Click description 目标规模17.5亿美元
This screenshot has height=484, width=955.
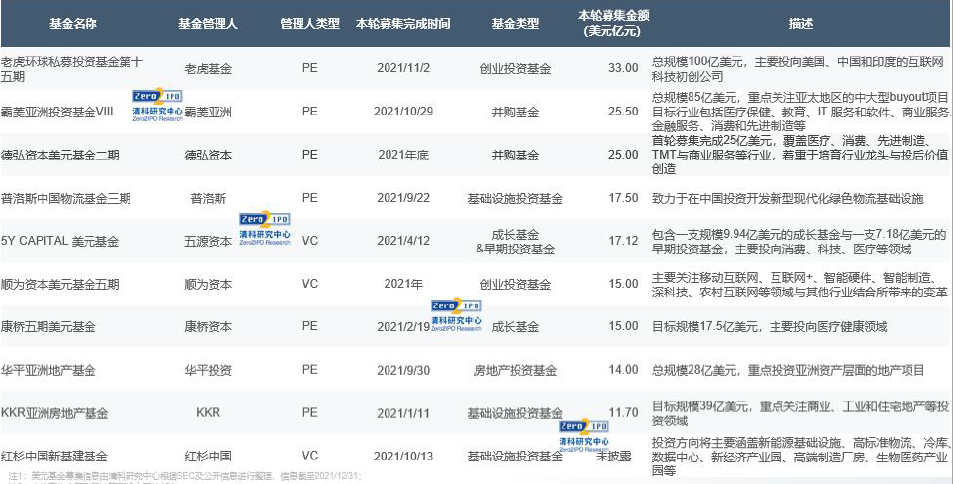(x=770, y=327)
